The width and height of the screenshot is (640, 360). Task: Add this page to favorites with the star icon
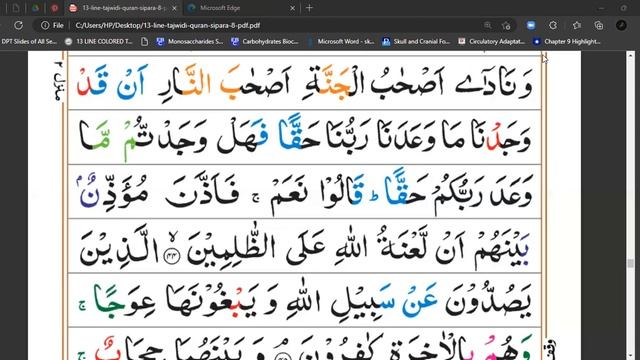coord(506,25)
